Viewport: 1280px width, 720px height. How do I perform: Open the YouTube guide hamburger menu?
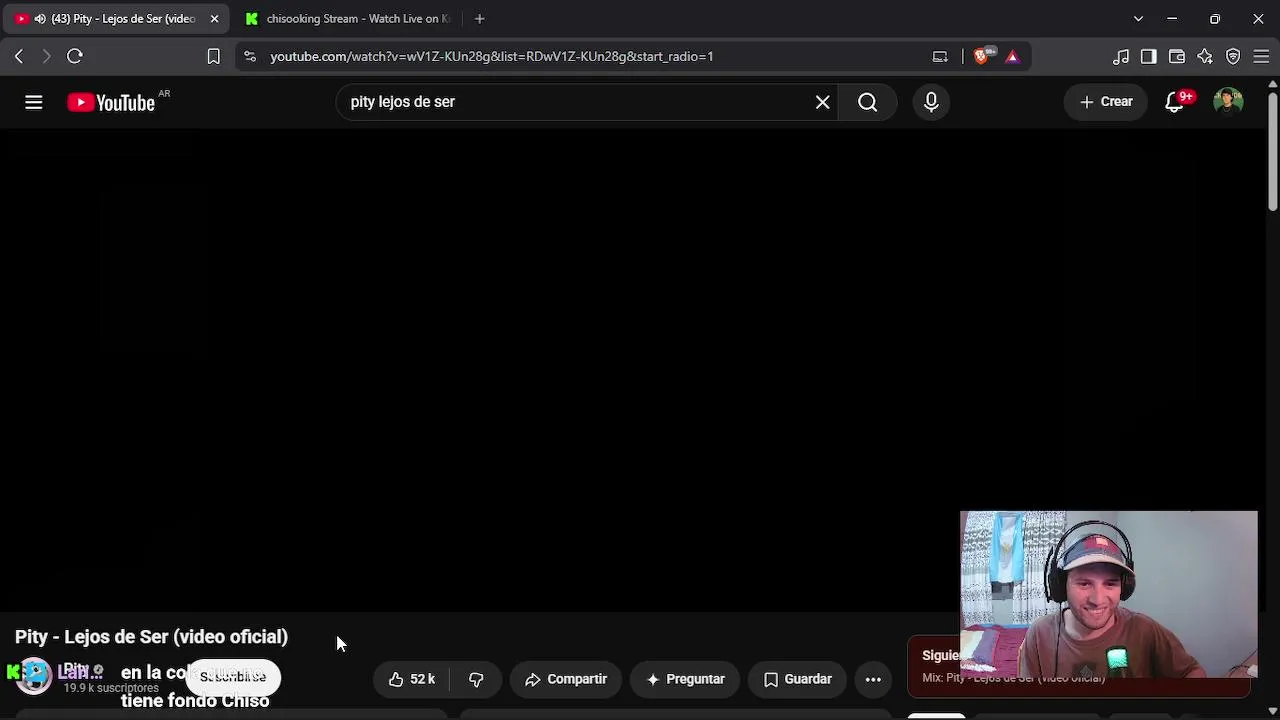point(34,102)
